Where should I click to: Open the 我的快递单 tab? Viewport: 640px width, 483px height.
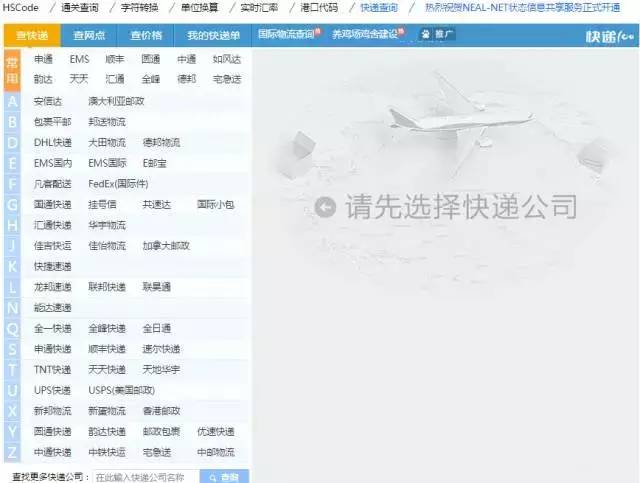[213, 36]
